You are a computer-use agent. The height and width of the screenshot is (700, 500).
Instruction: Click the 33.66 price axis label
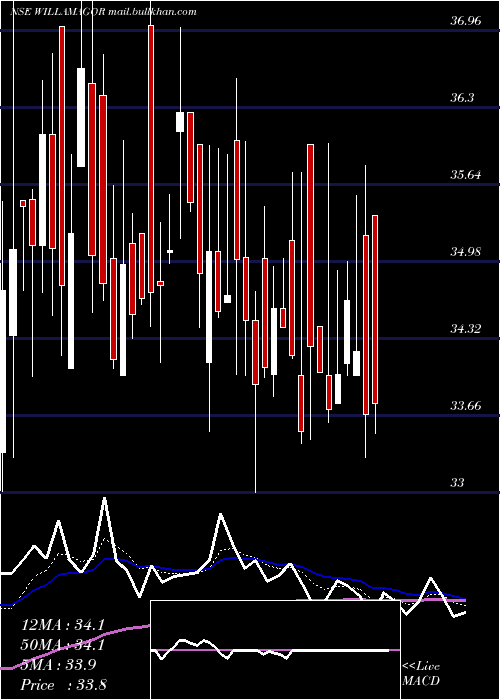(x=466, y=406)
